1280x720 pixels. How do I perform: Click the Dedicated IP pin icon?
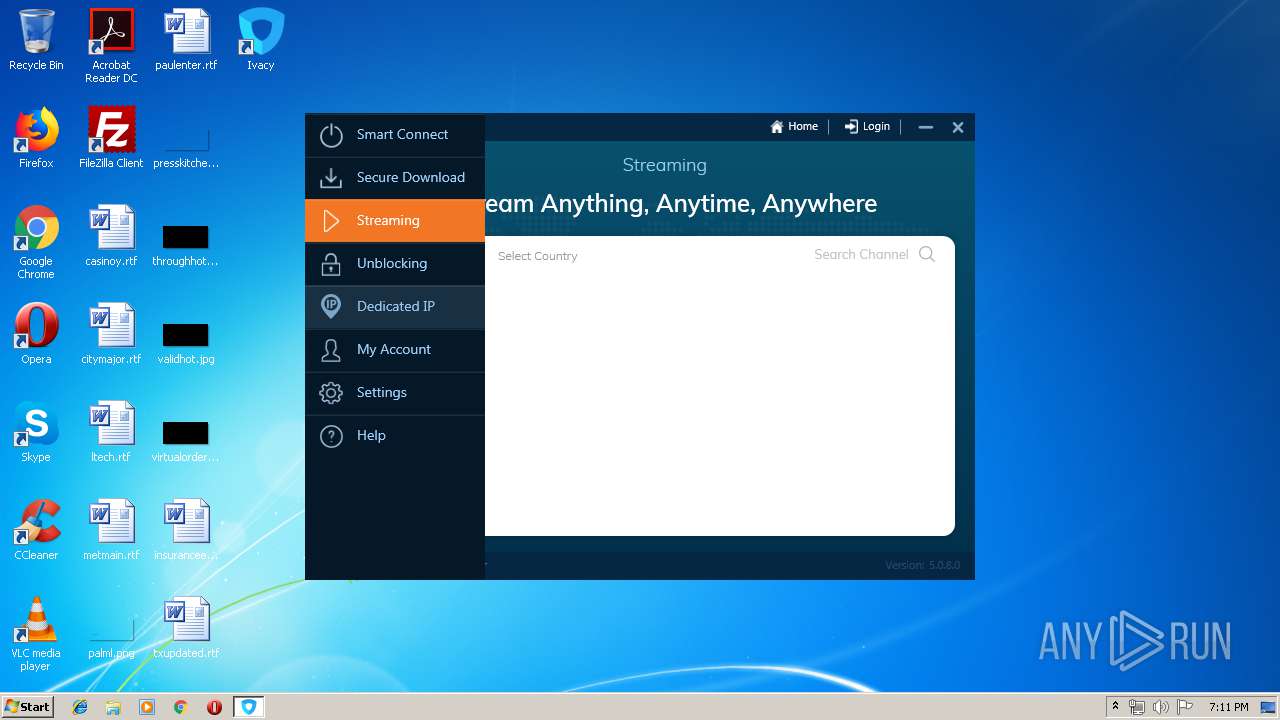[331, 307]
